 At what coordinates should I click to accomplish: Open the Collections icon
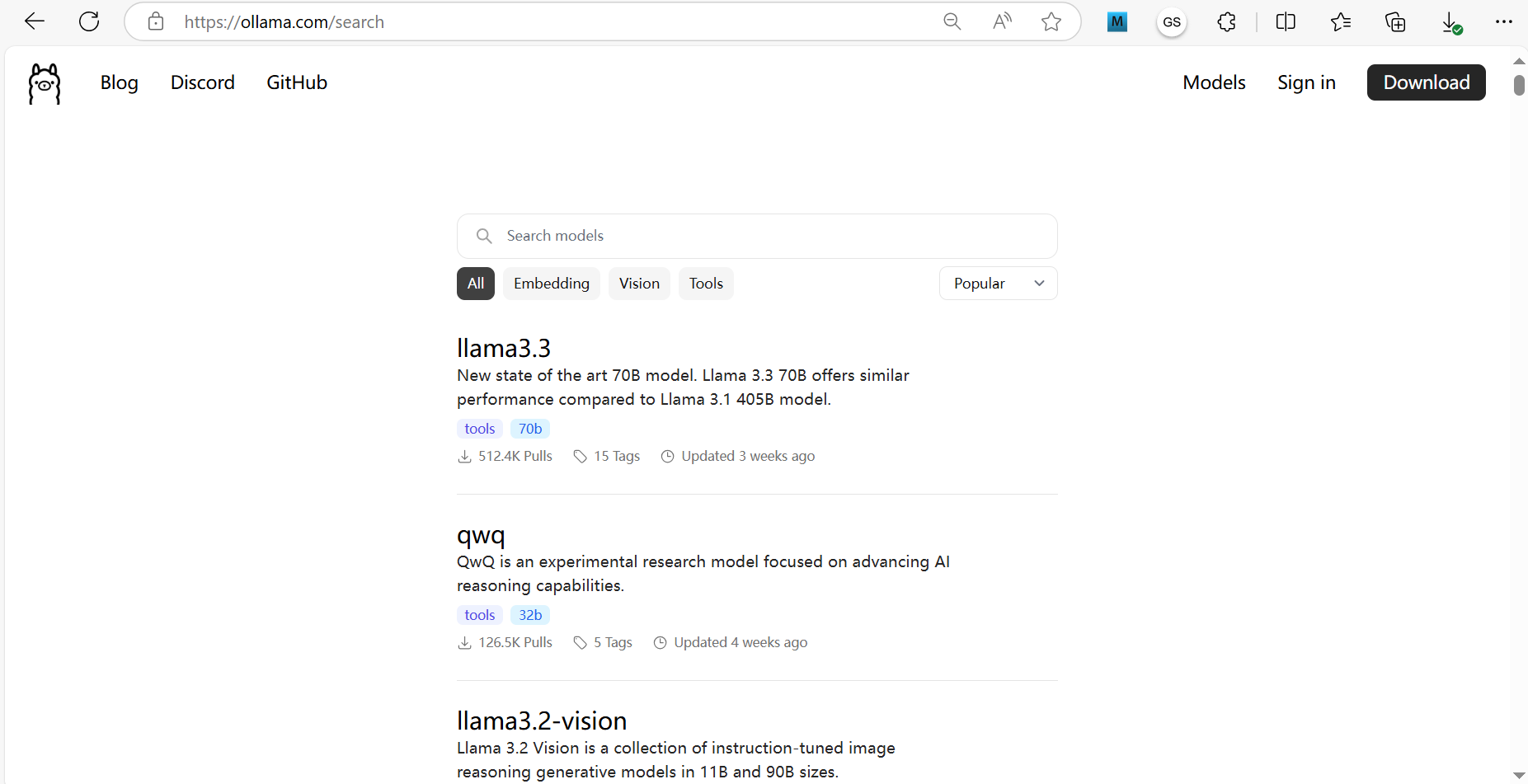(1395, 21)
